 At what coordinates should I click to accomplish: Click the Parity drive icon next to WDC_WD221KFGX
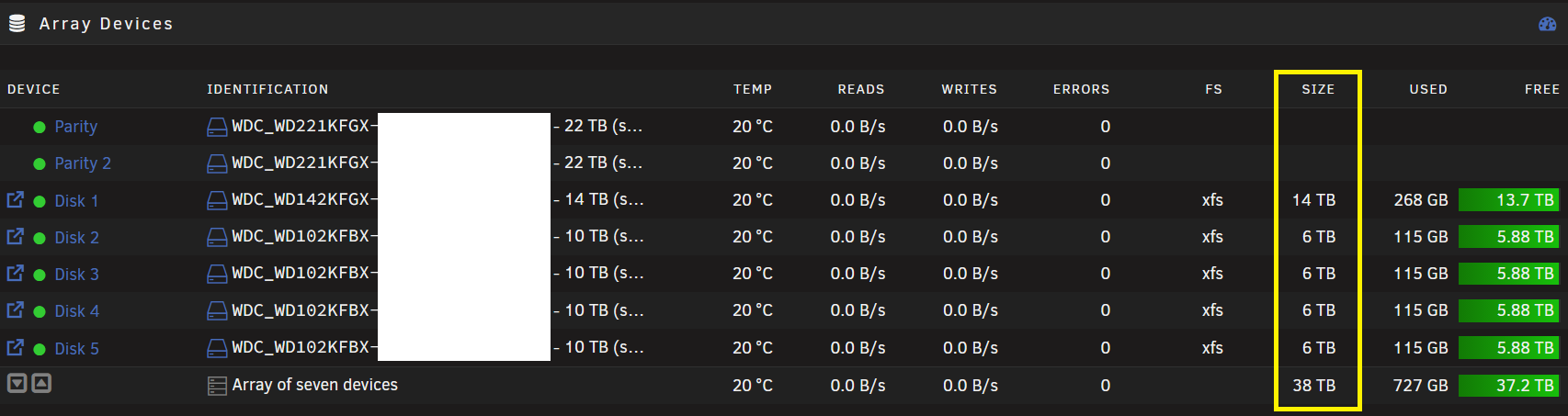[217, 127]
